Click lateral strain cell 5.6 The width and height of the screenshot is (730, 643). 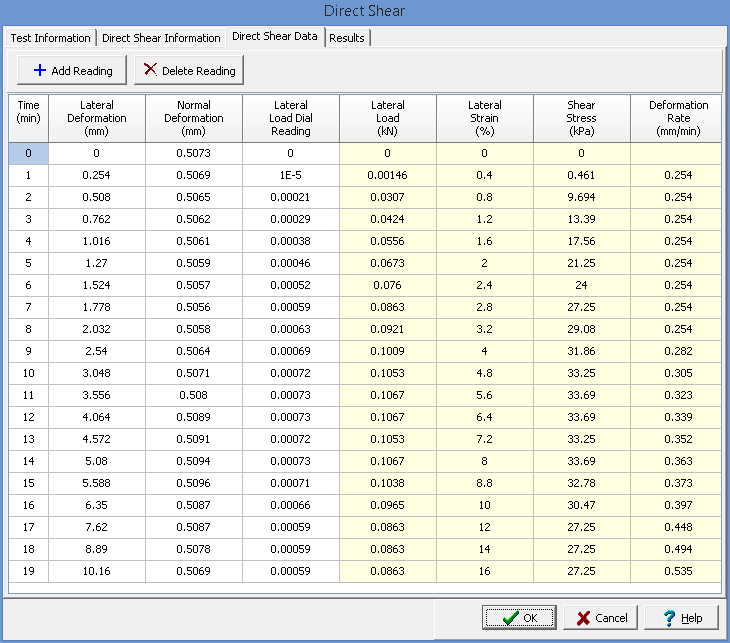(x=485, y=395)
